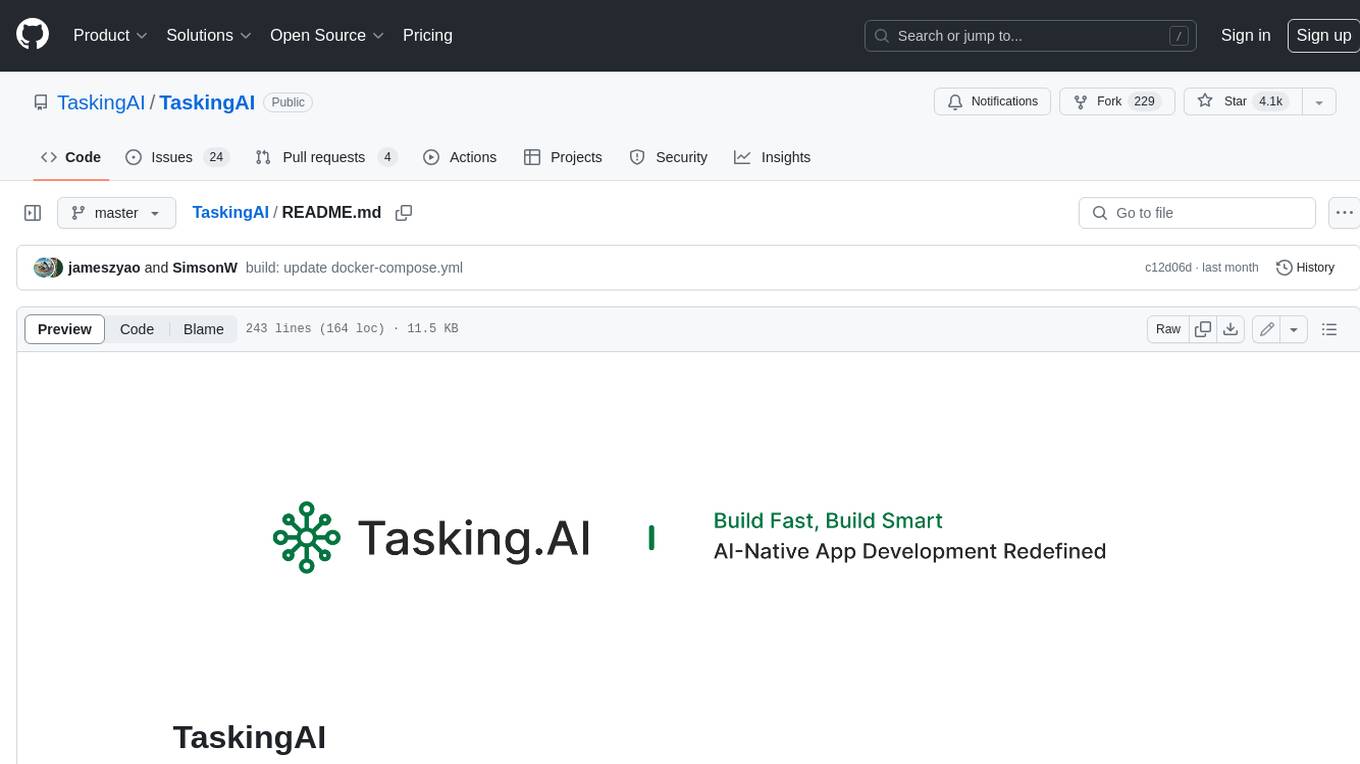Open commit c12d06d

pos(1168,267)
